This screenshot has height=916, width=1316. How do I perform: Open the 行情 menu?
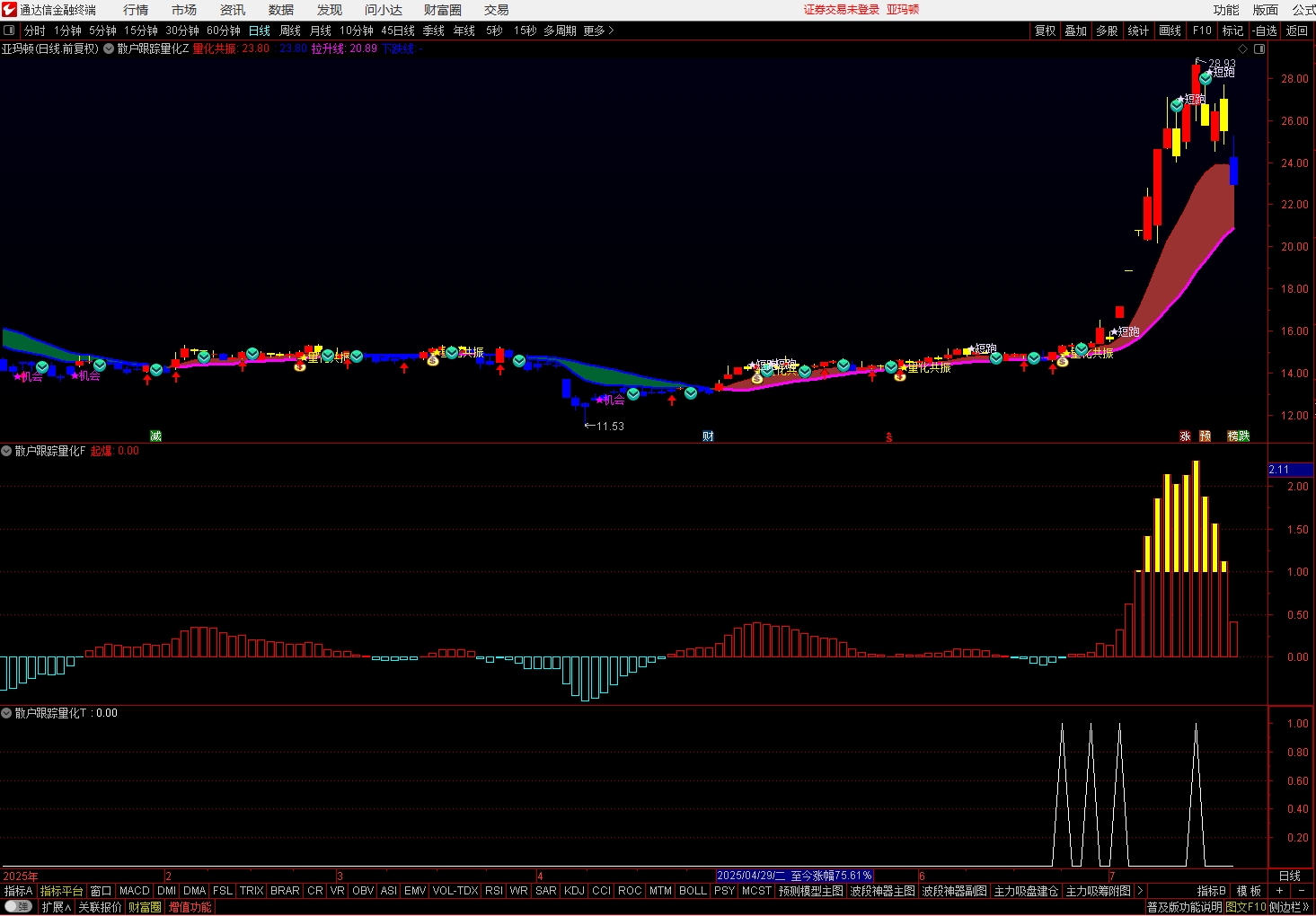click(x=136, y=10)
